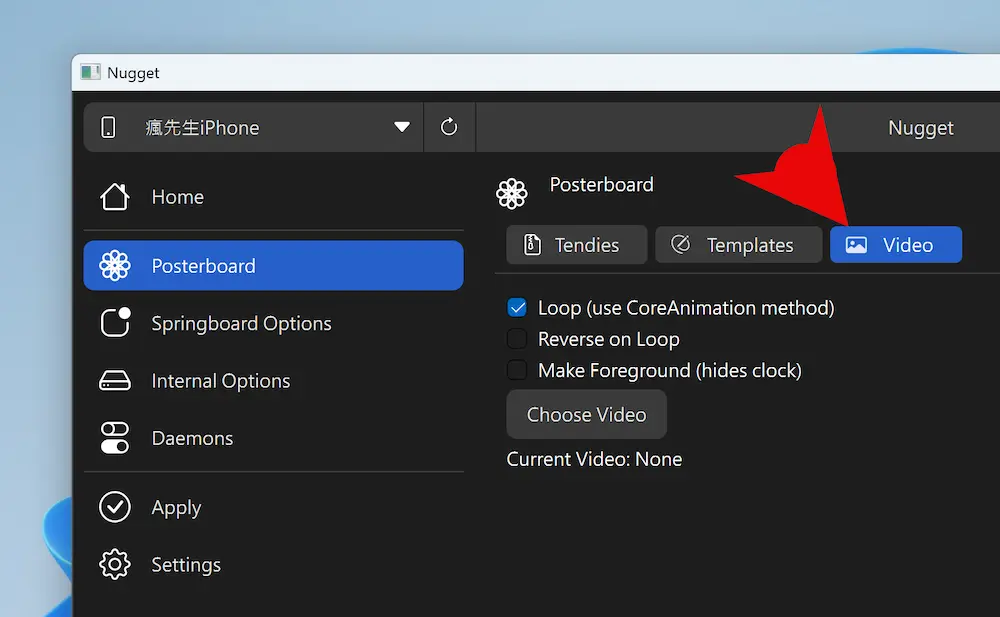Switch to the Tendies tab
The width and height of the screenshot is (1000, 617).
(576, 245)
